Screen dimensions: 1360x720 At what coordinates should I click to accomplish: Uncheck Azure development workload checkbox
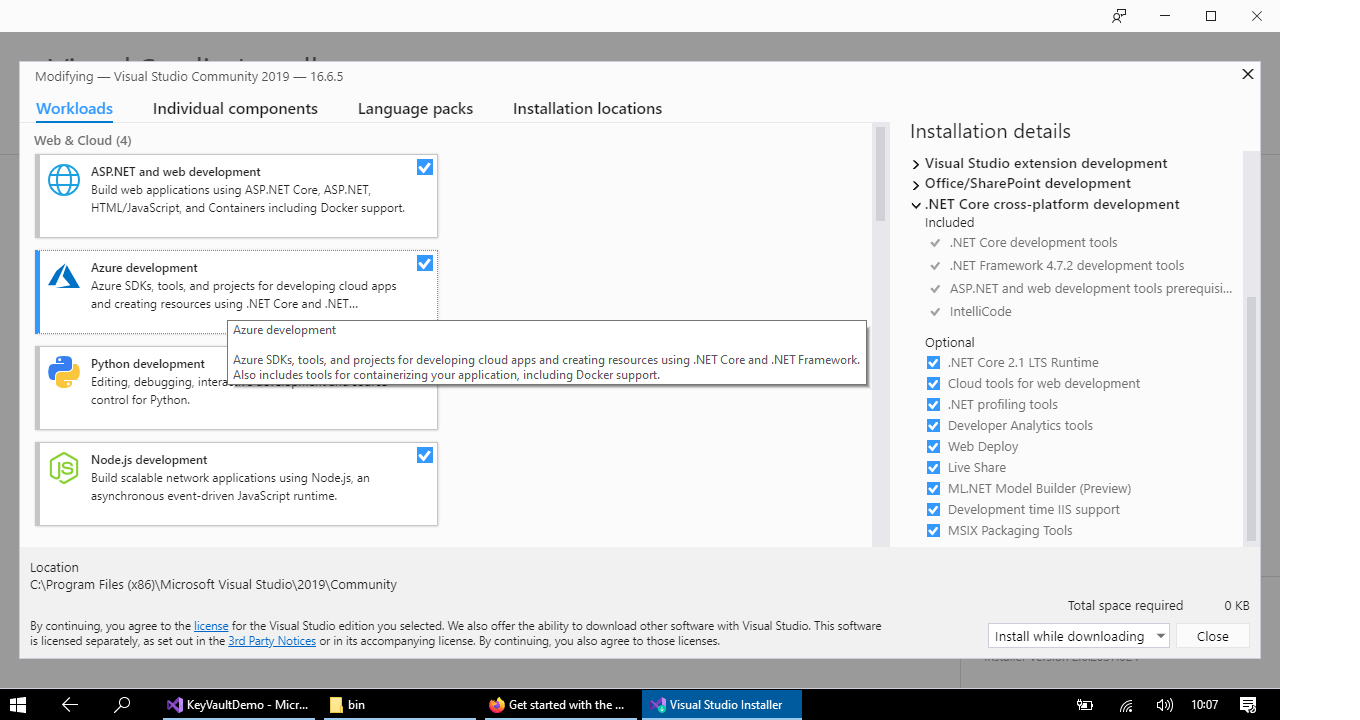425,263
